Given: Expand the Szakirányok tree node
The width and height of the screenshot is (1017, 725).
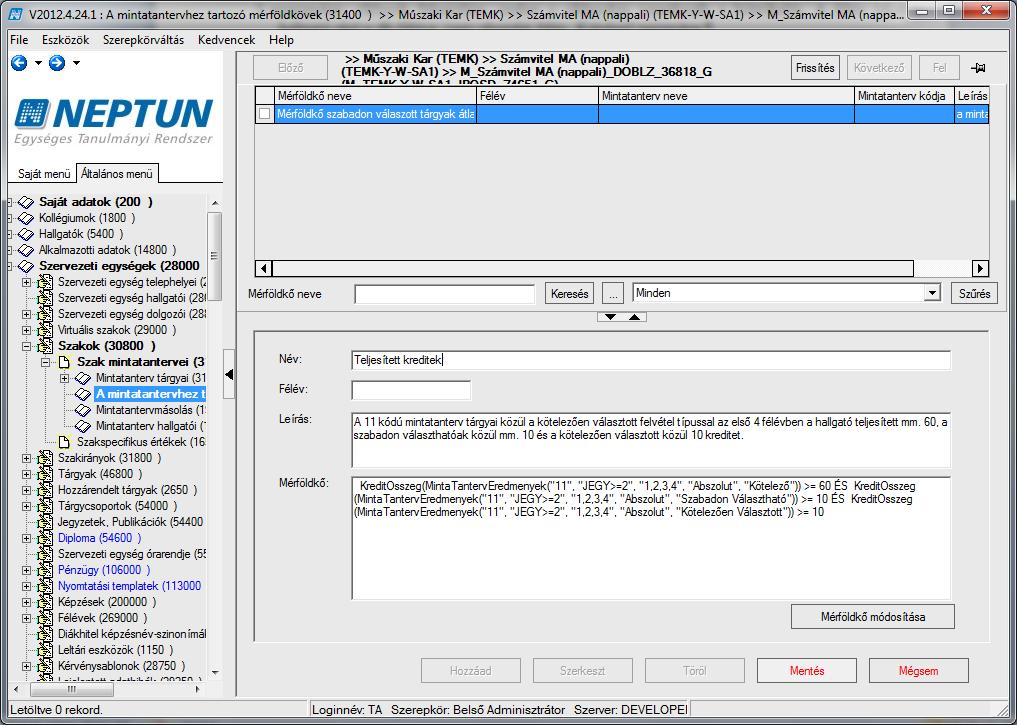Looking at the screenshot, I should (27, 458).
